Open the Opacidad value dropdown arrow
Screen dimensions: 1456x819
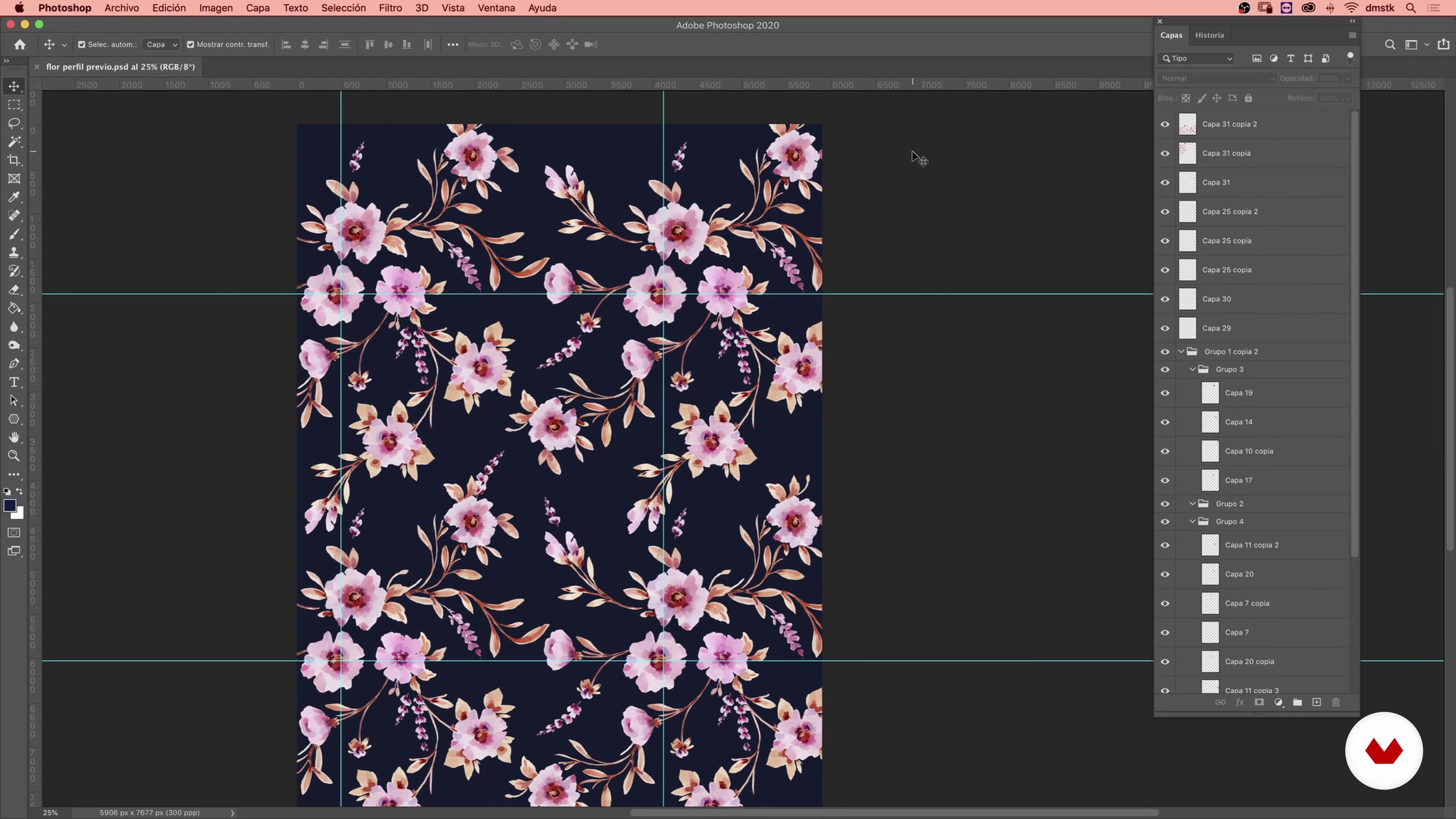point(1348,78)
